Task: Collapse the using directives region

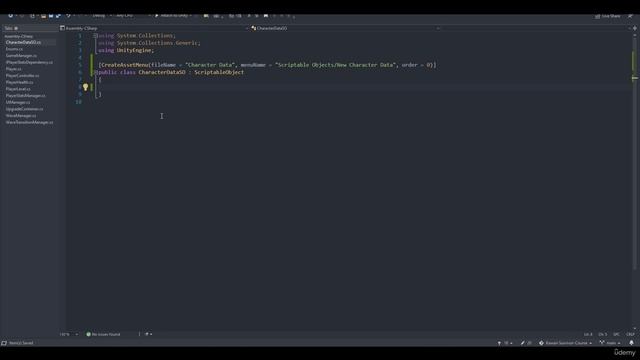Action: 95,36
